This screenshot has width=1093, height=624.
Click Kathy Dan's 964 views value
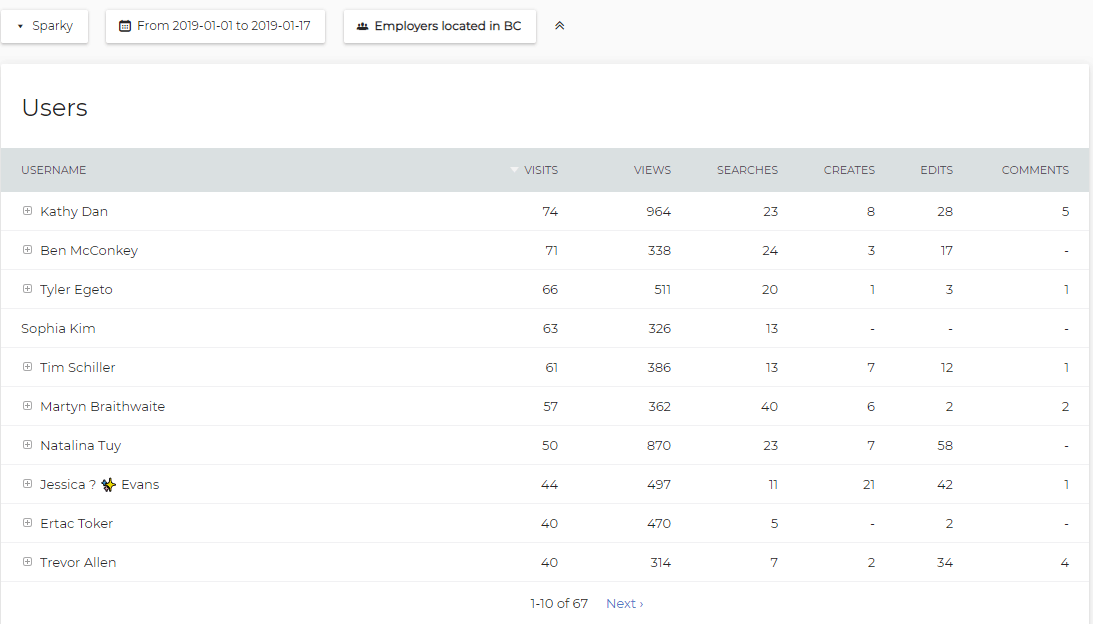tap(658, 211)
